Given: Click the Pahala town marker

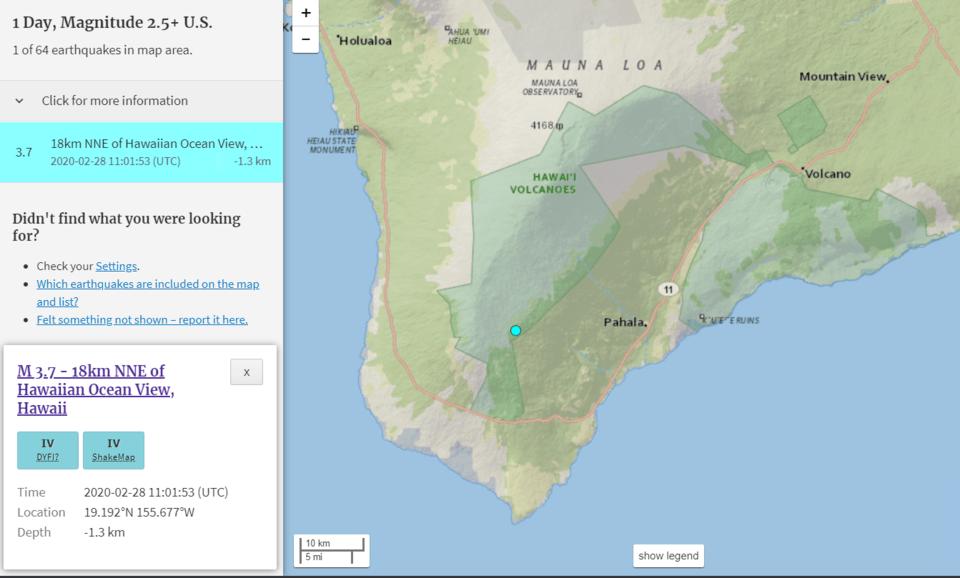Looking at the screenshot, I should (x=646, y=324).
